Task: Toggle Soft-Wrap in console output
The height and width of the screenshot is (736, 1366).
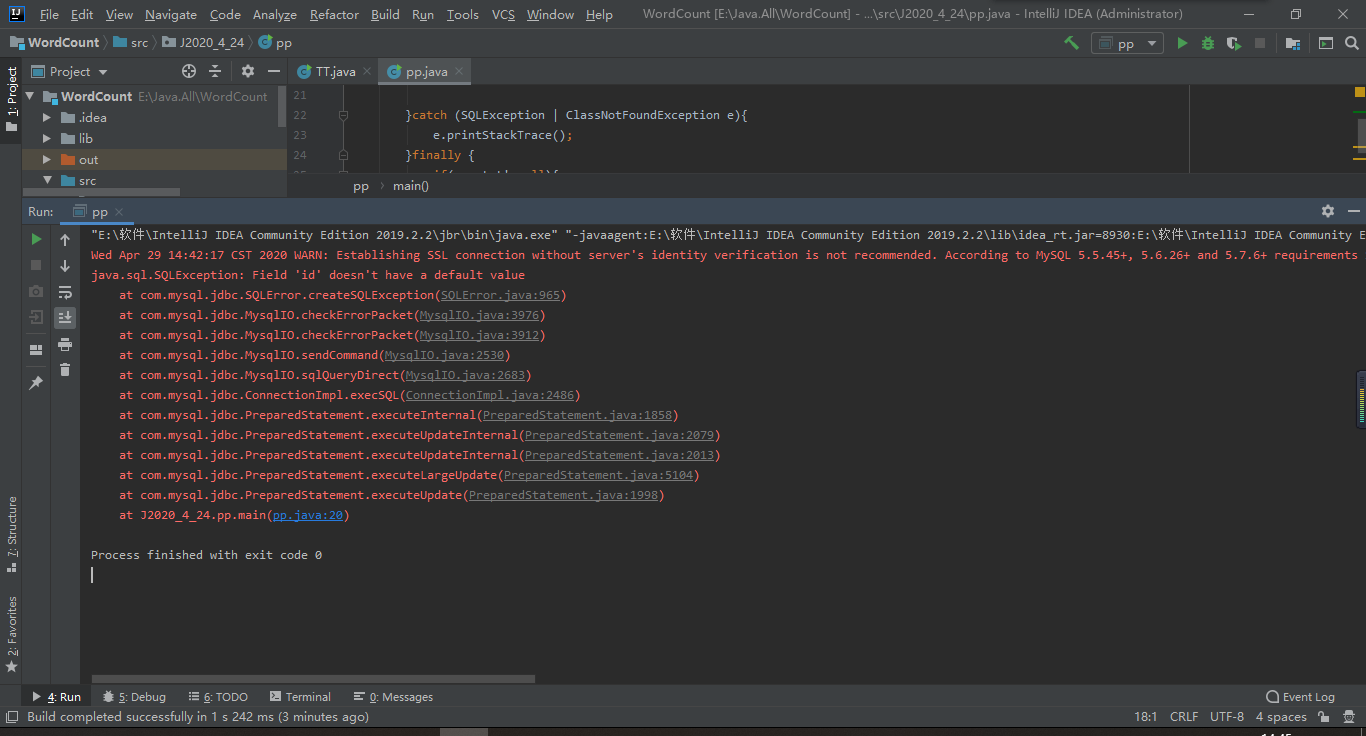Action: point(65,292)
